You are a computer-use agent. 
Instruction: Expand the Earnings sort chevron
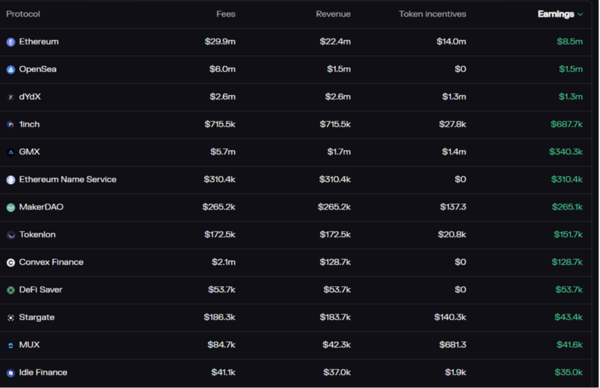coord(580,15)
